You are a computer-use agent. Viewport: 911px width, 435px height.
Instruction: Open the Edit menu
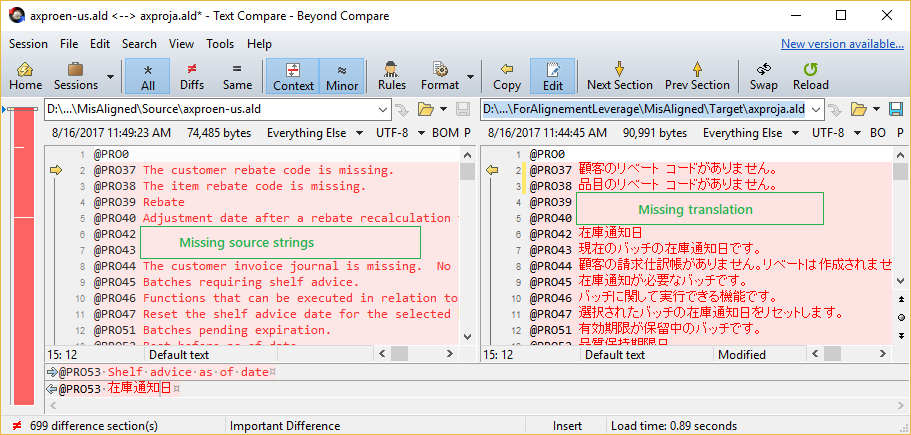click(x=99, y=44)
